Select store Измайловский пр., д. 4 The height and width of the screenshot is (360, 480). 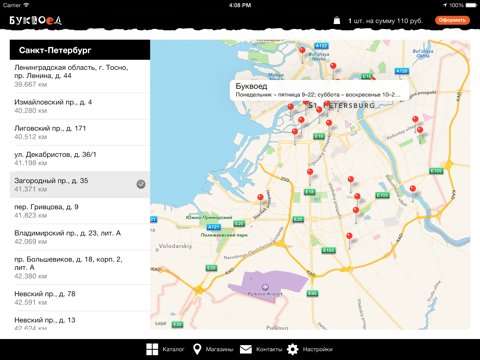pos(80,106)
